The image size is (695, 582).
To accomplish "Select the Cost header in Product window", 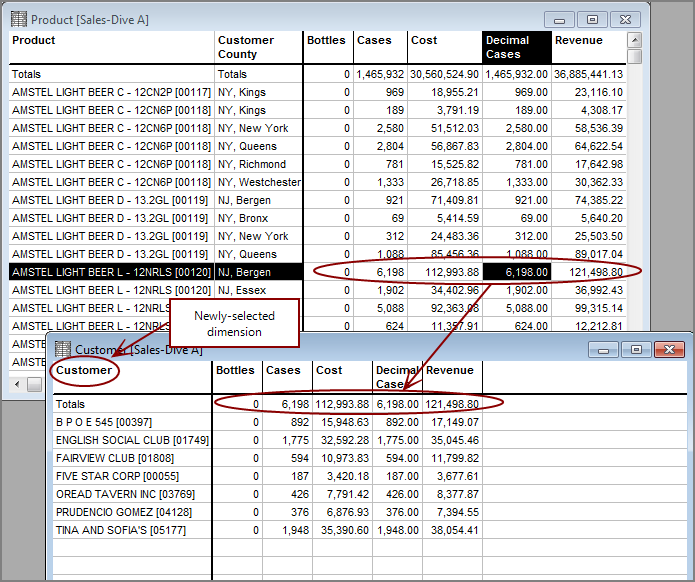I will [445, 47].
